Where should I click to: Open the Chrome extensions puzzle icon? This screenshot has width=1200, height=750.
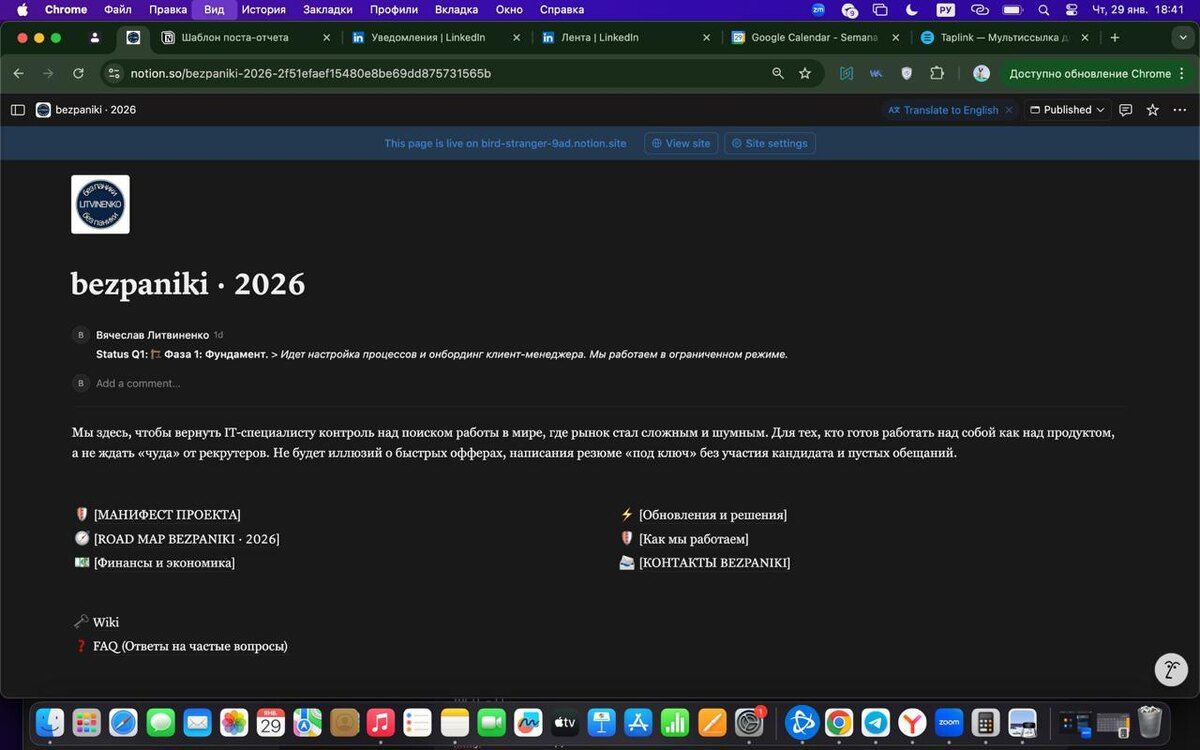pyautogui.click(x=936, y=73)
